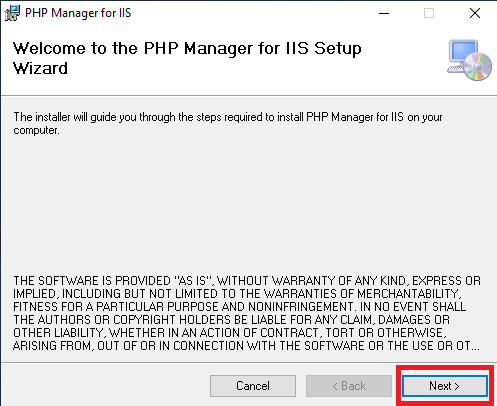Screen dimensions: 497x406
Task: Click the word 'computer.' in the intro text
Action: pos(36,130)
